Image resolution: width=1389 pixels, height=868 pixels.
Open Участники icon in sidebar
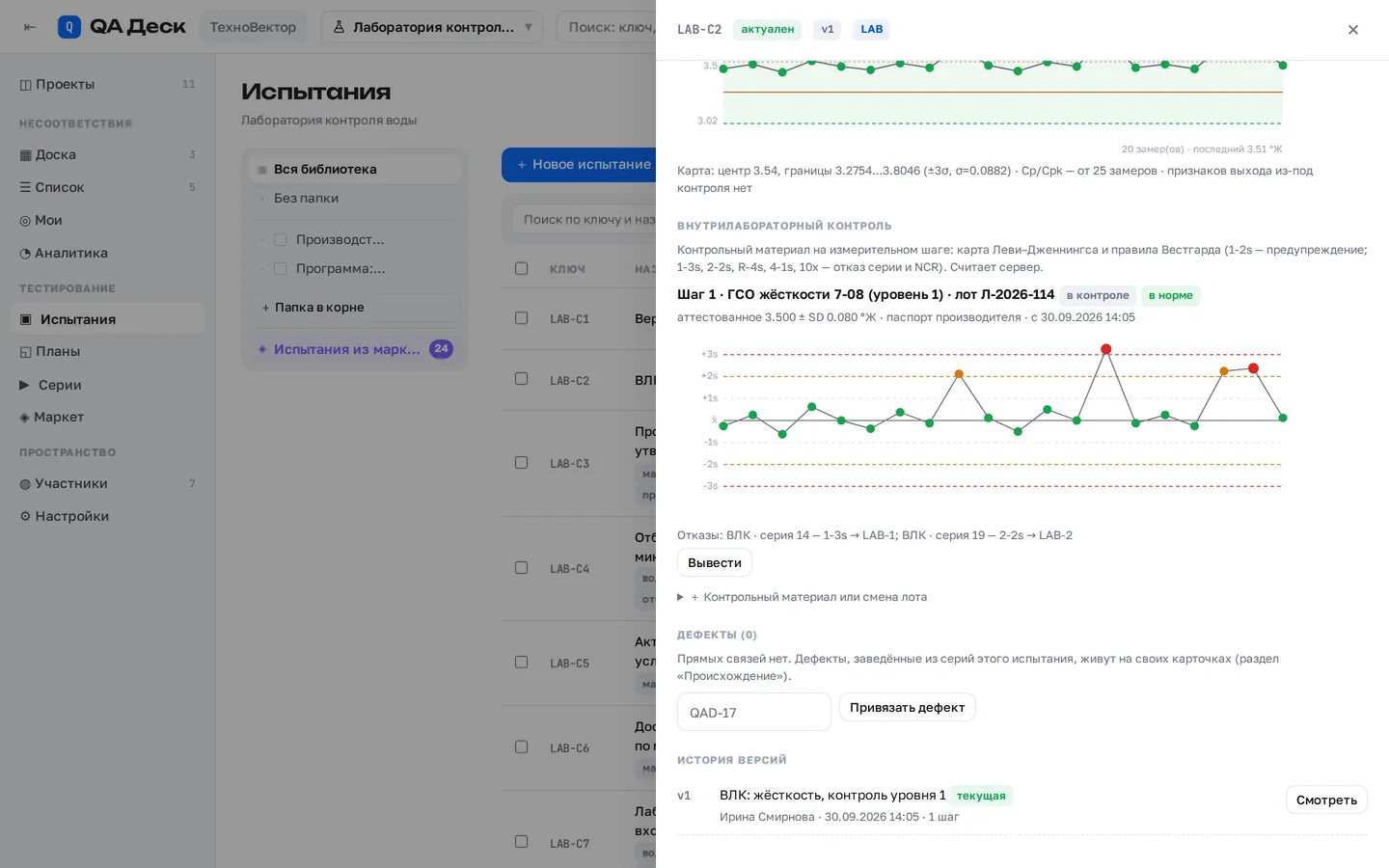point(26,484)
